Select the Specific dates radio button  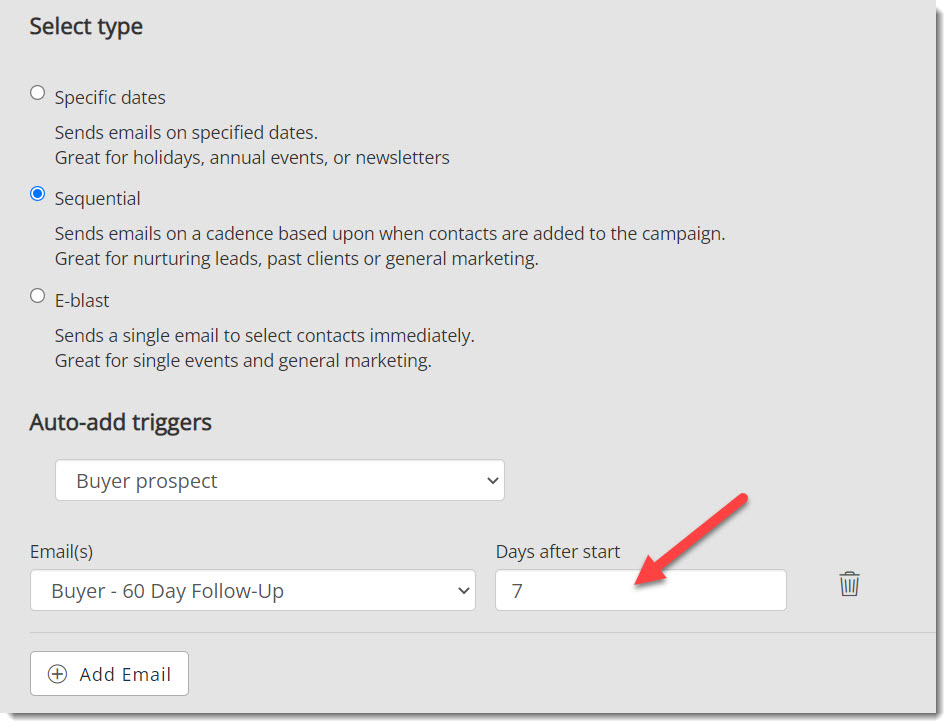pos(38,93)
